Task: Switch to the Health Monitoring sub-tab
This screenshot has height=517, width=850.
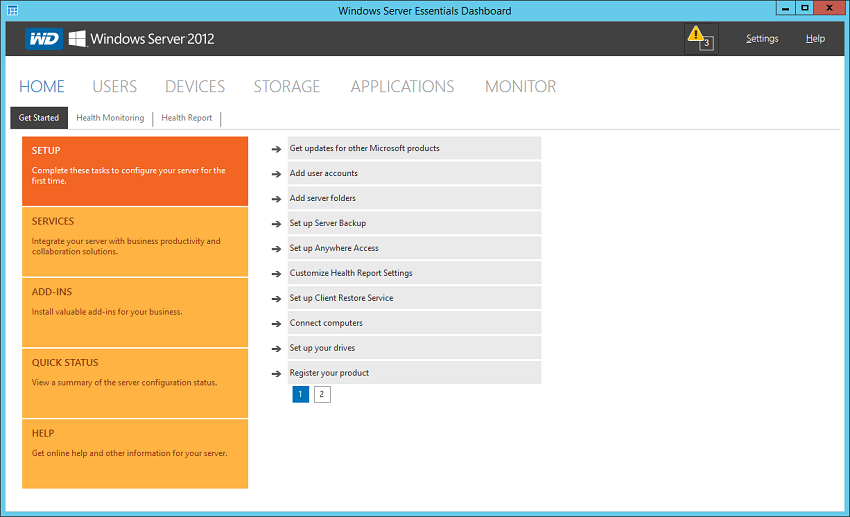Action: click(110, 118)
